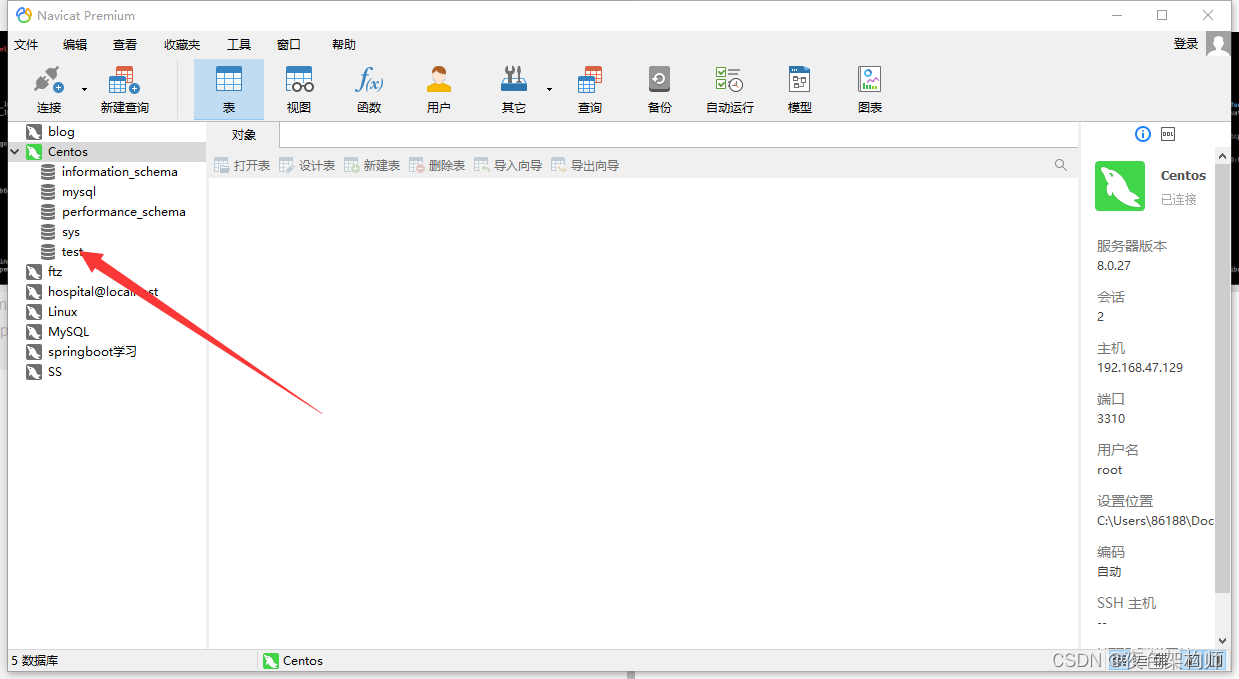Viewport: 1239px width, 679px height.
Task: Click the Centos dolphin icon in info panel
Action: point(1120,186)
